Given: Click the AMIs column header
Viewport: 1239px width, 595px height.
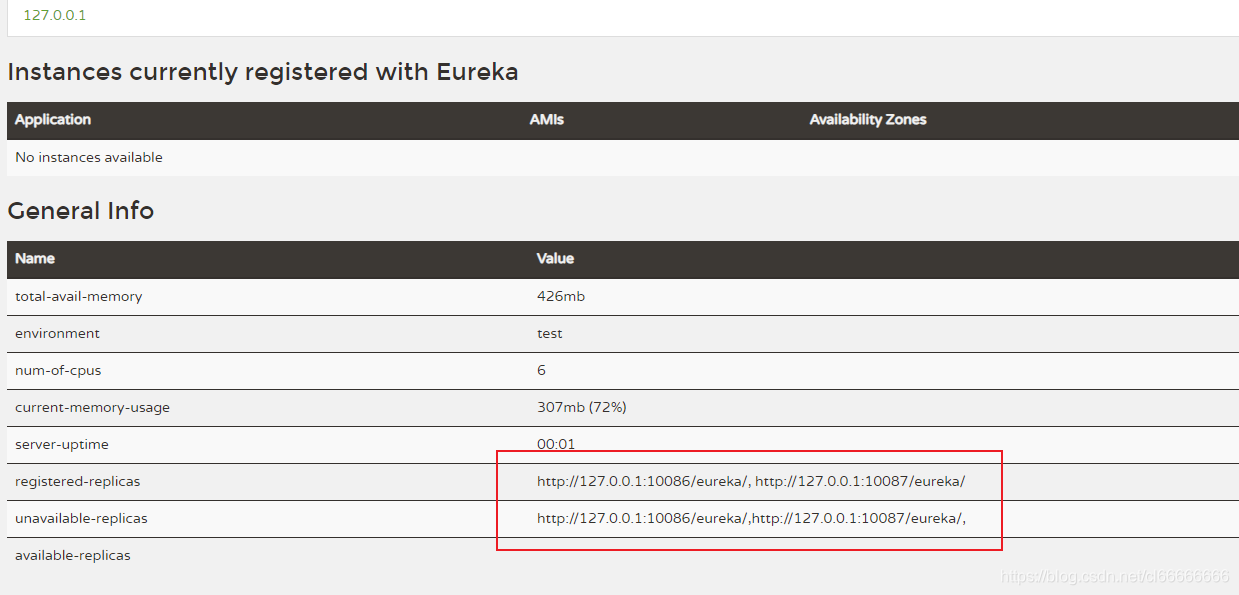Looking at the screenshot, I should [547, 119].
